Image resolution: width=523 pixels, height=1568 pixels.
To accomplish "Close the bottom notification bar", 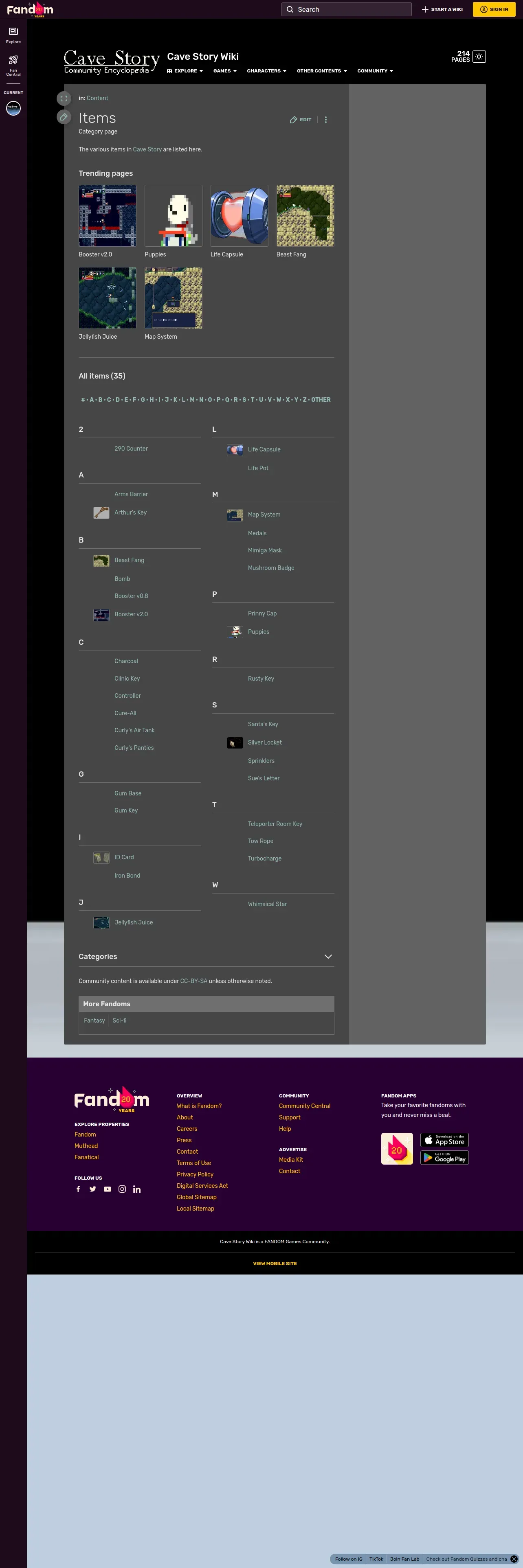I will tap(514, 1559).
